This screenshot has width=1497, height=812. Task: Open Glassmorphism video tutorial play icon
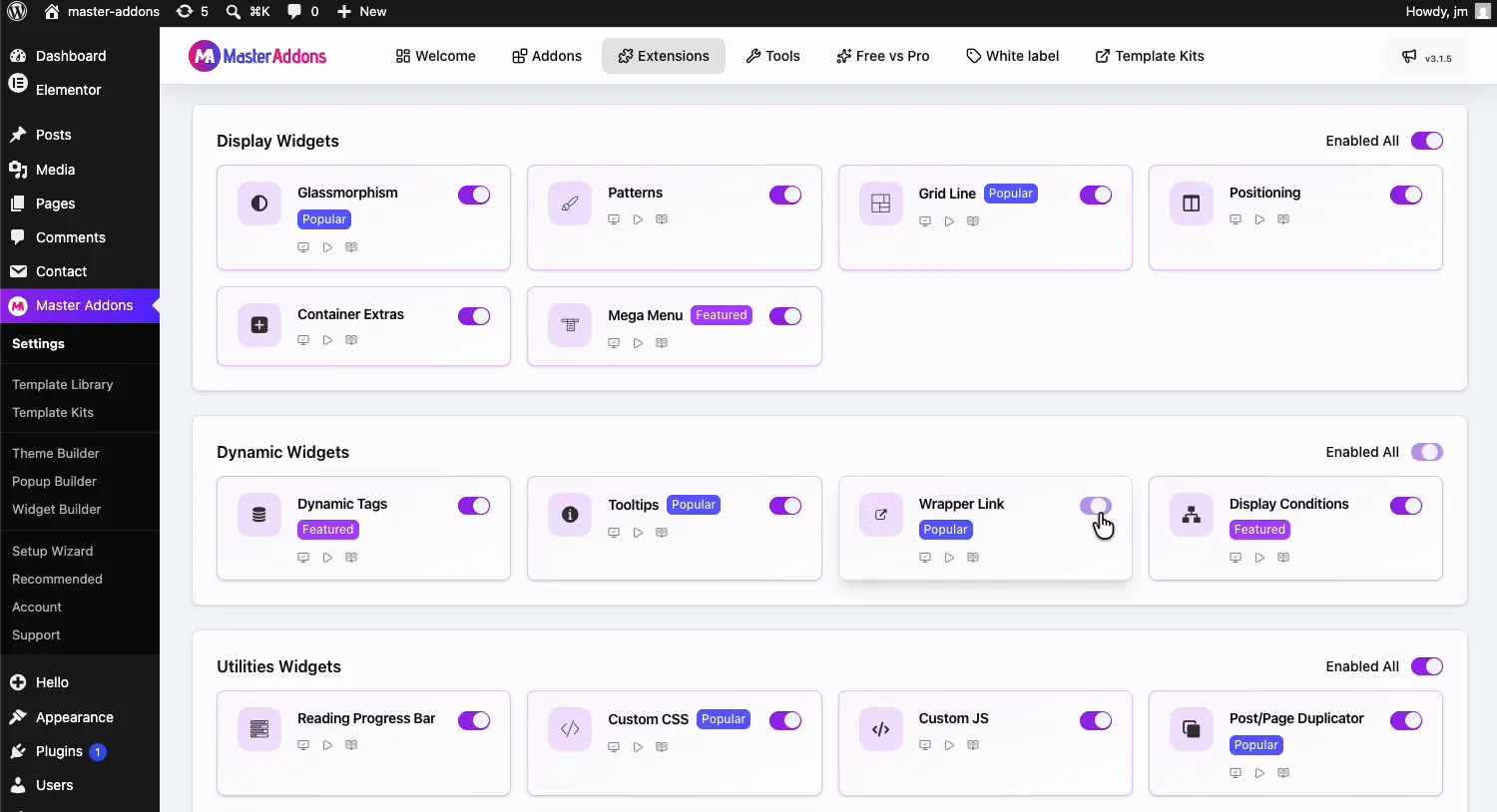(x=327, y=247)
